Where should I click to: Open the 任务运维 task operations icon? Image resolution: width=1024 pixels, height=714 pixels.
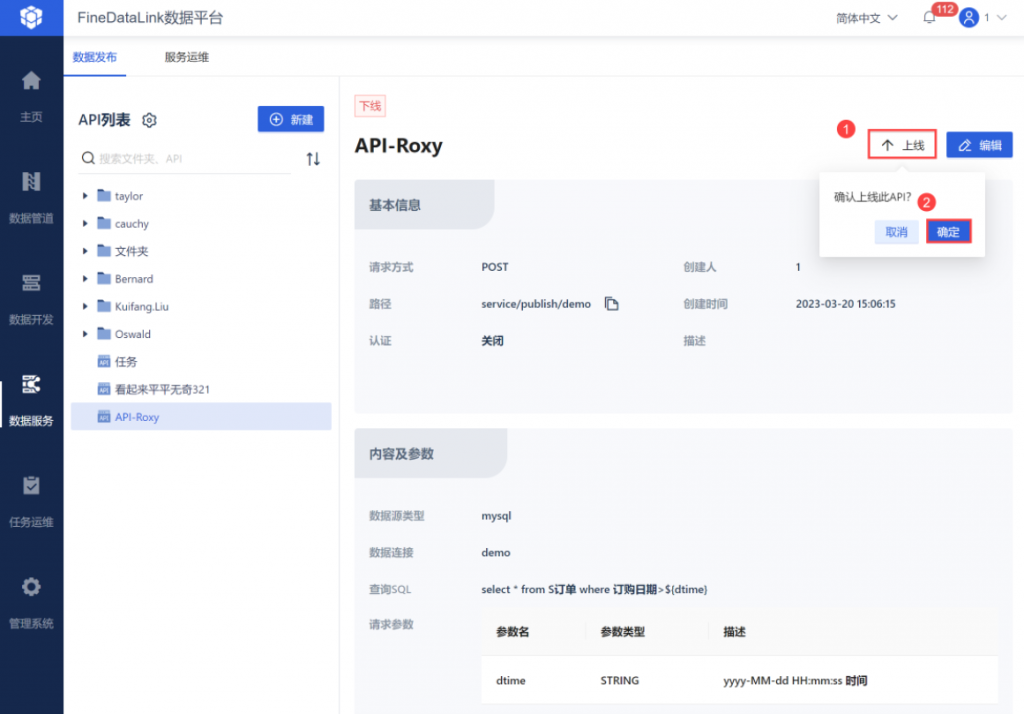point(31,485)
